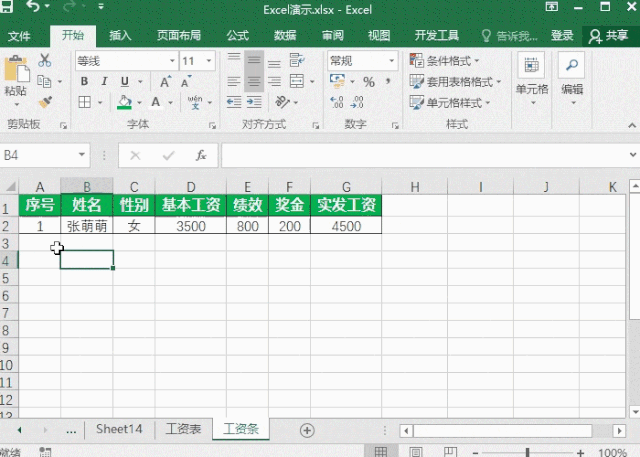Open font name dropdown 等线

coord(173,61)
